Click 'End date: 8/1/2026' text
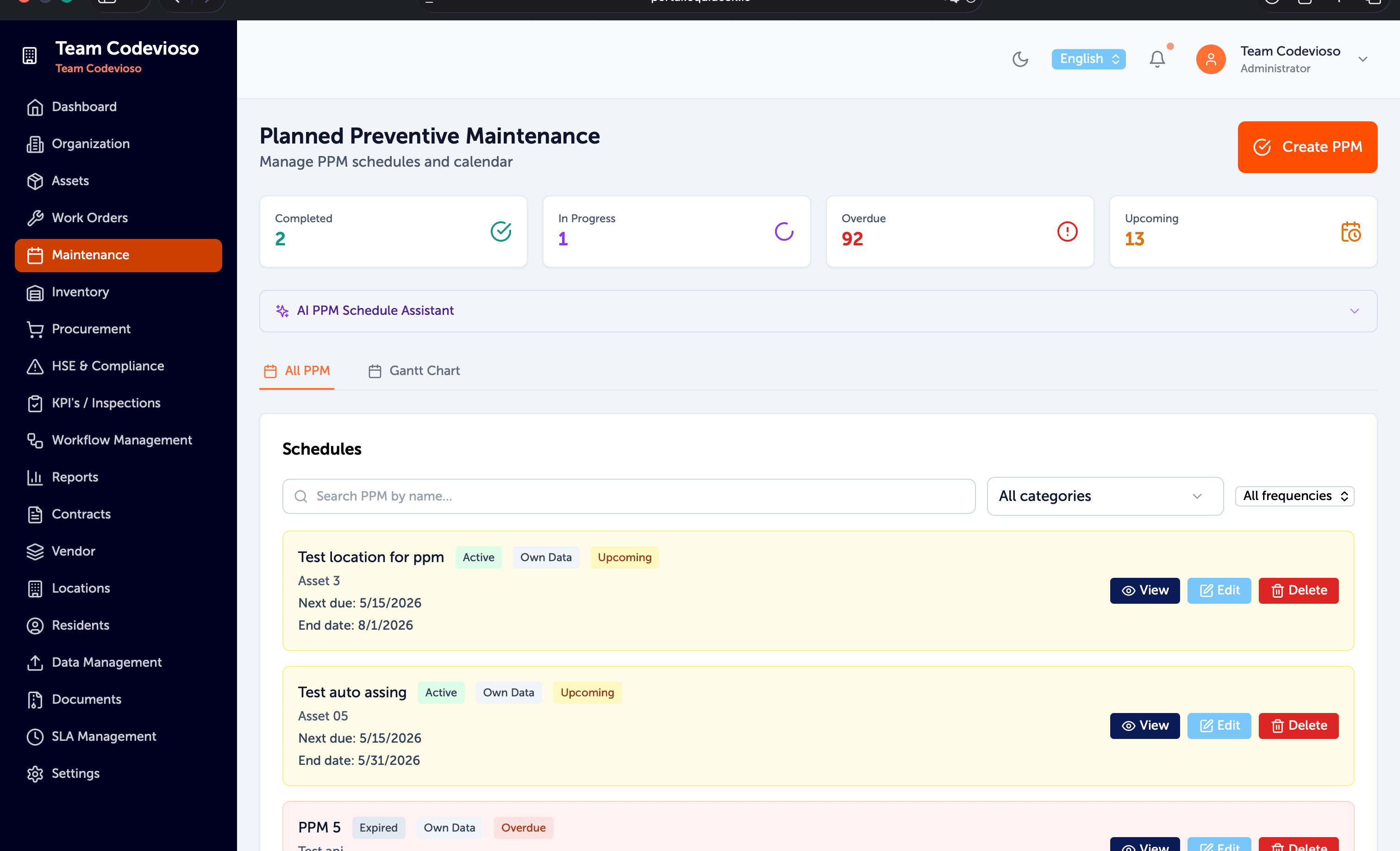The height and width of the screenshot is (851, 1400). coord(356,626)
